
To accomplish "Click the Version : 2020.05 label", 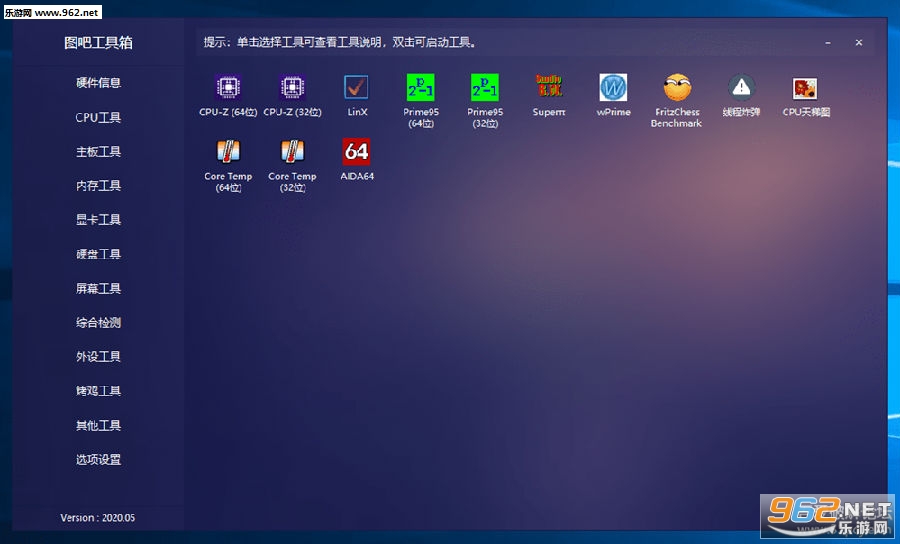I will coord(98,518).
